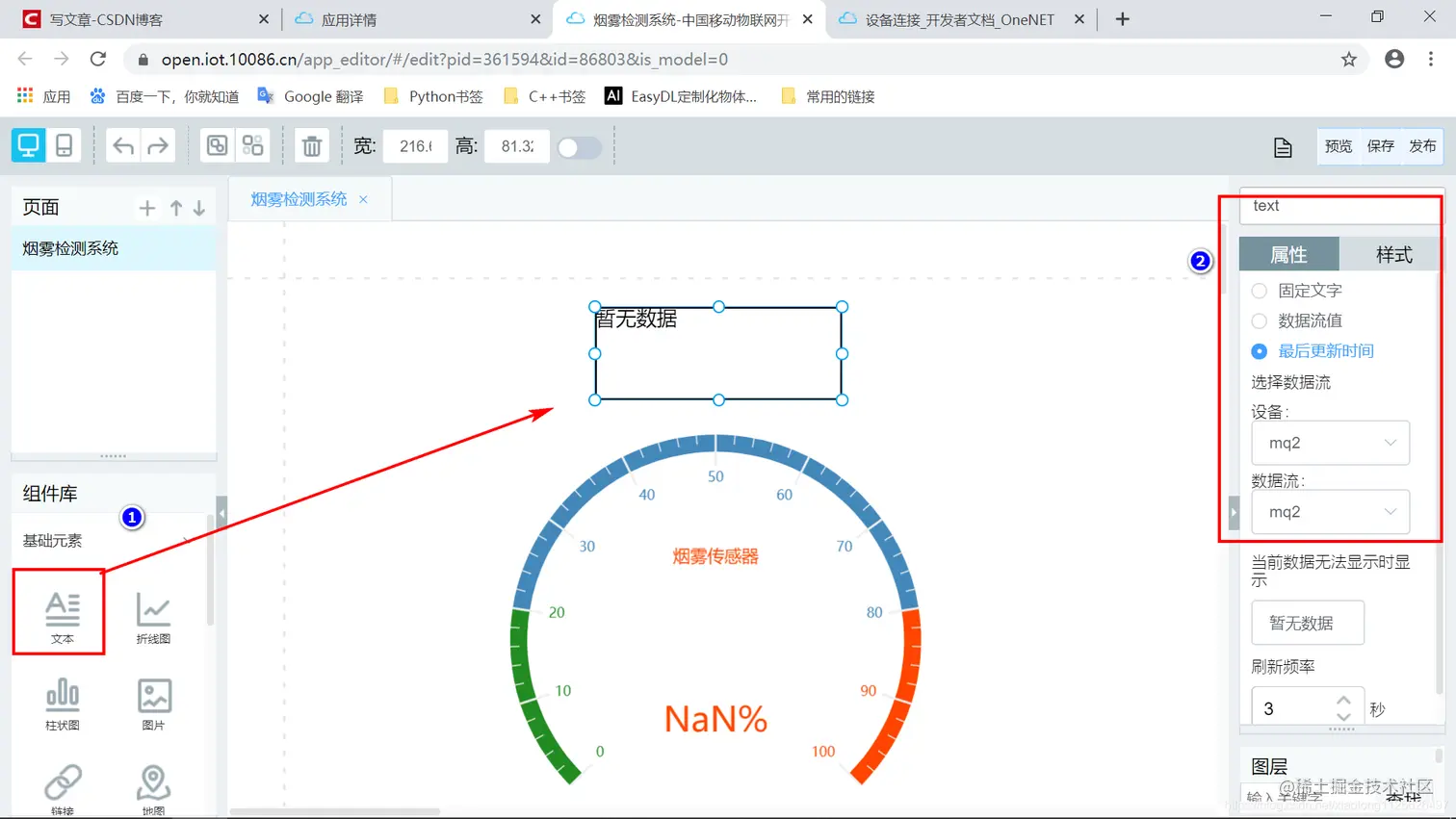
Task: Collapse the left component panel handle
Action: point(221,513)
